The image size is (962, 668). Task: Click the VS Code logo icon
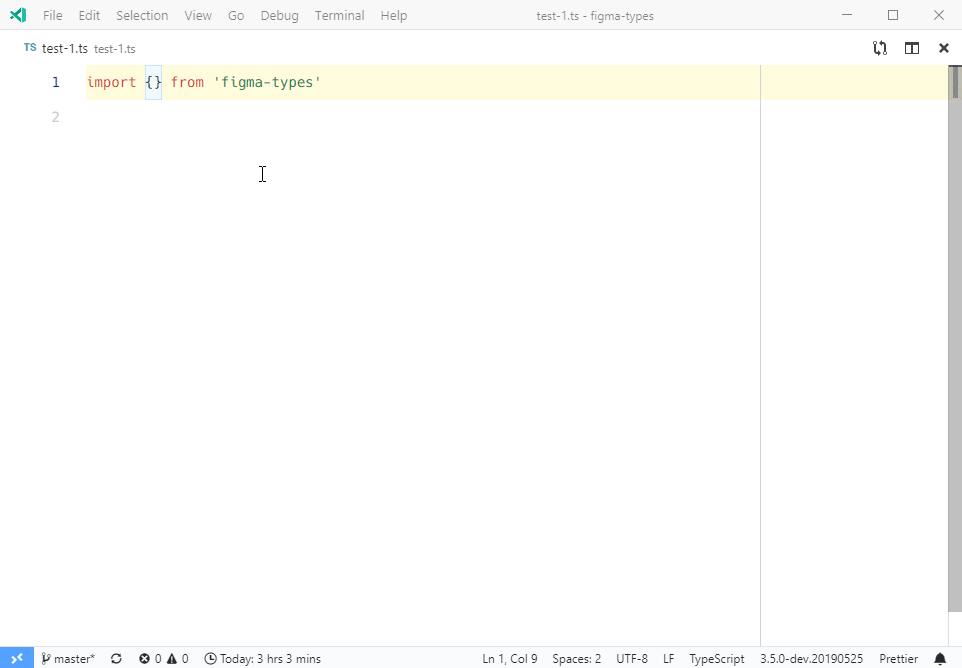click(x=18, y=15)
